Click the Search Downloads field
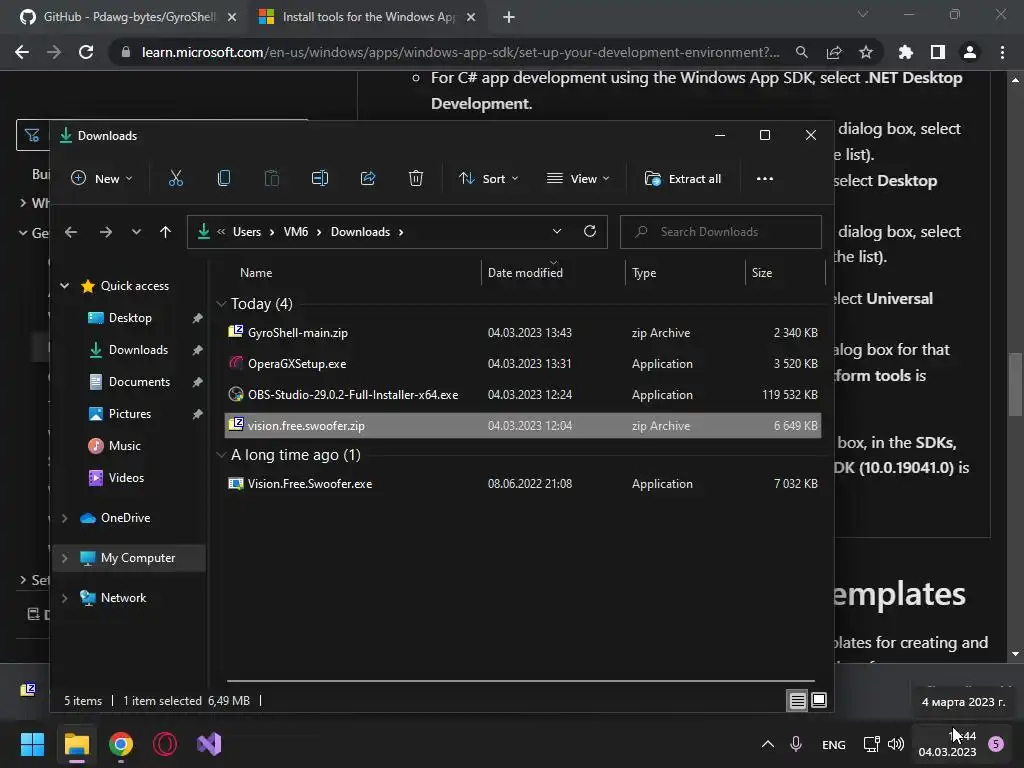The height and width of the screenshot is (768, 1024). (x=720, y=232)
